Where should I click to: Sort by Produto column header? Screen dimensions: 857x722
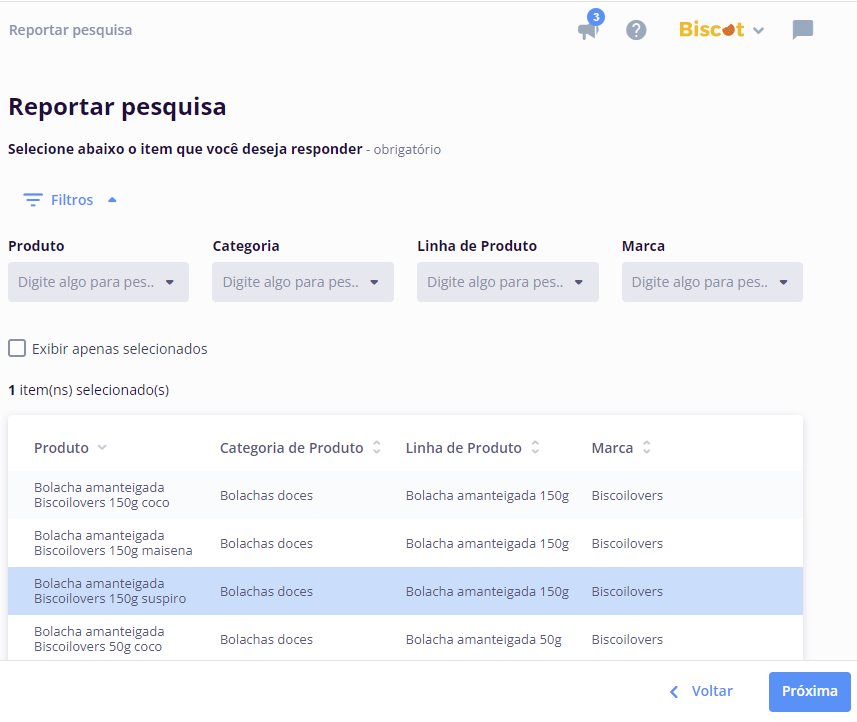tap(71, 448)
